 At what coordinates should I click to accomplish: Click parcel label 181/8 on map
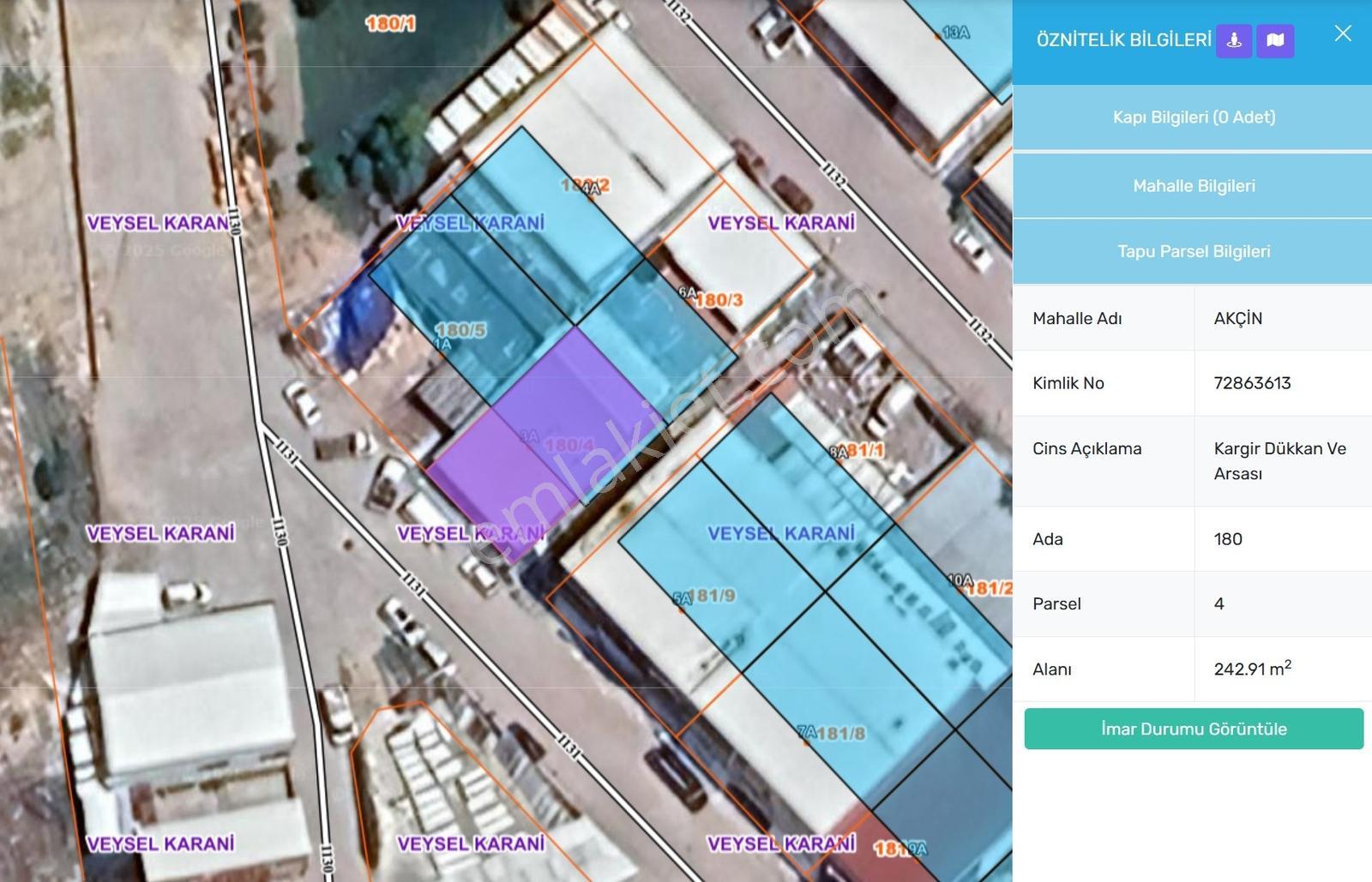(841, 734)
